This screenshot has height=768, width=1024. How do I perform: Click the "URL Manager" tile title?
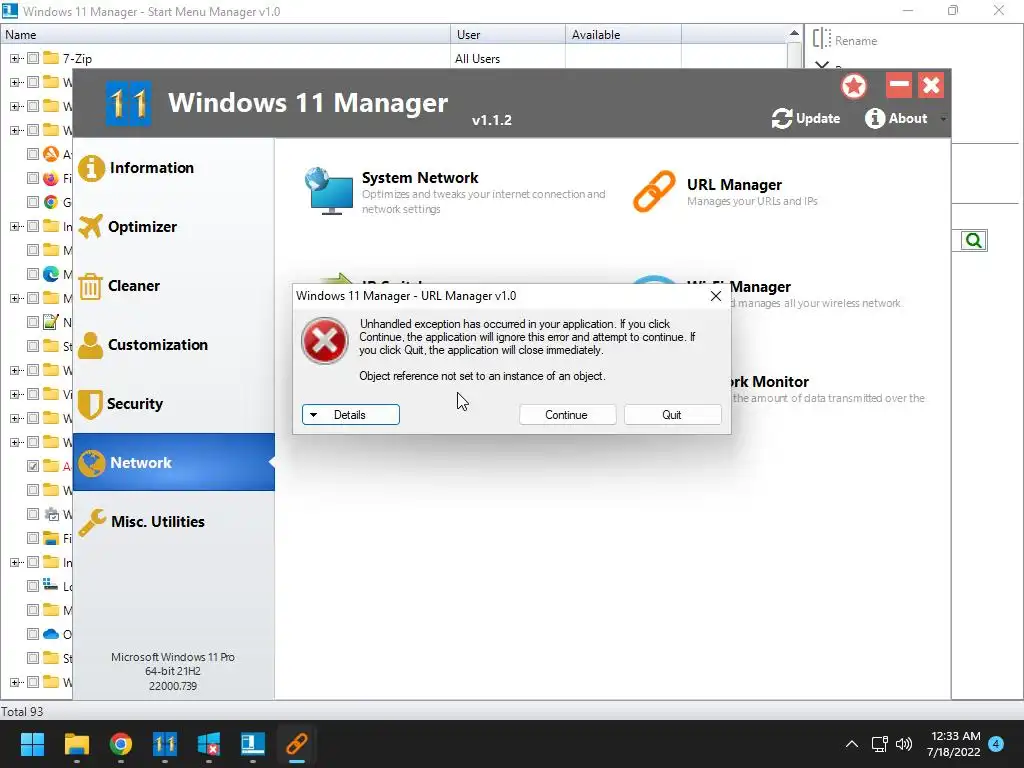pyautogui.click(x=734, y=185)
